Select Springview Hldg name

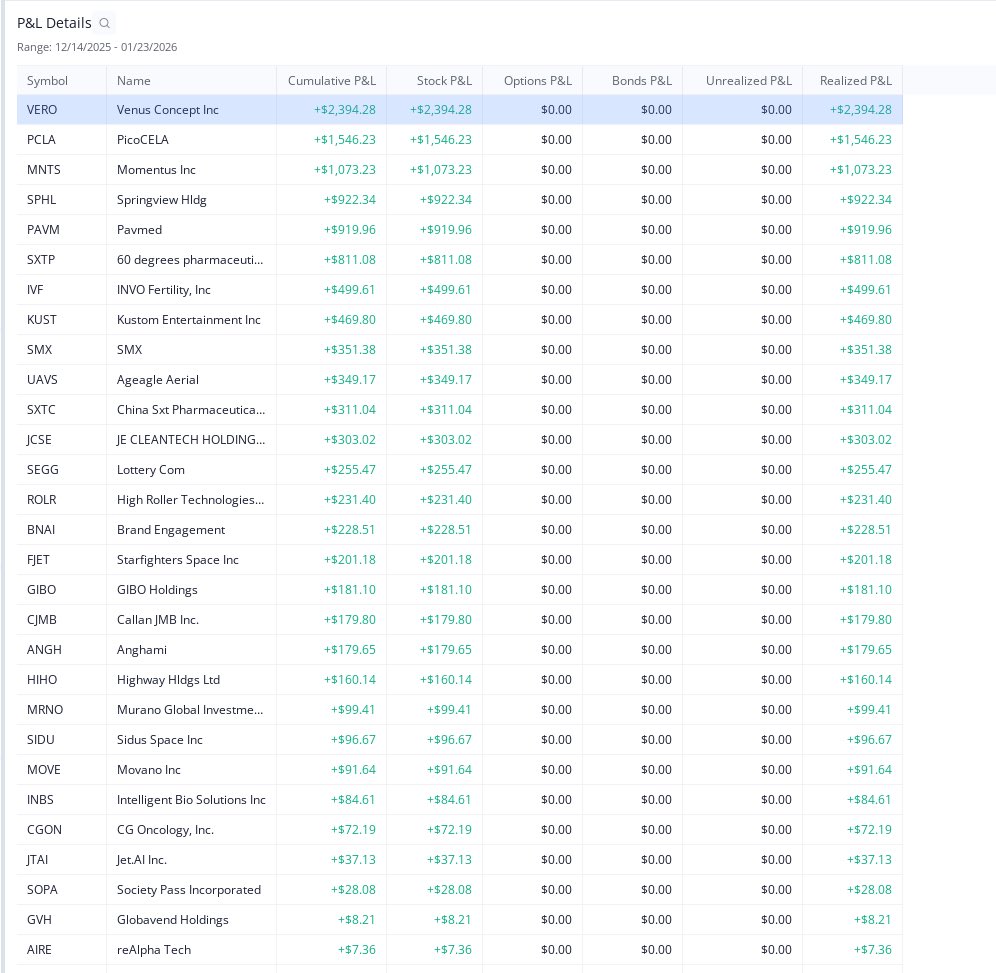[x=161, y=199]
